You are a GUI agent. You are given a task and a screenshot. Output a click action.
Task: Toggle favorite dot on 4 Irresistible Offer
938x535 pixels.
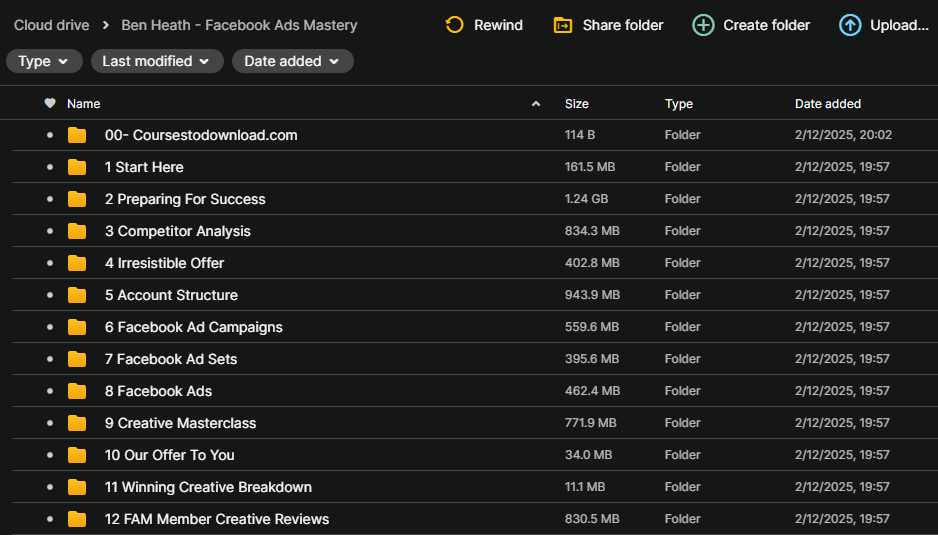click(x=50, y=263)
